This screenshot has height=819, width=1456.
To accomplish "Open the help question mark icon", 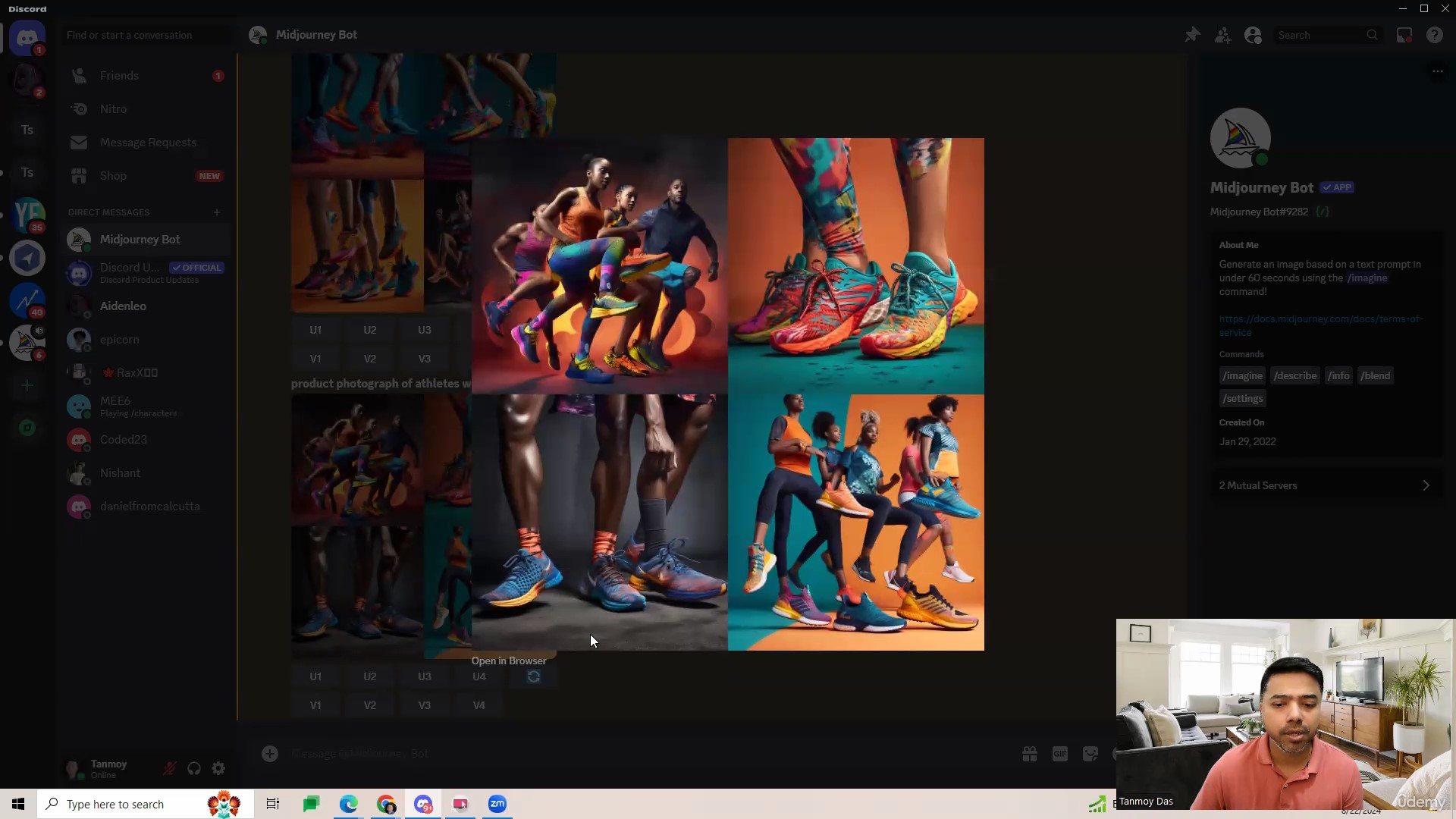I will tap(1435, 35).
